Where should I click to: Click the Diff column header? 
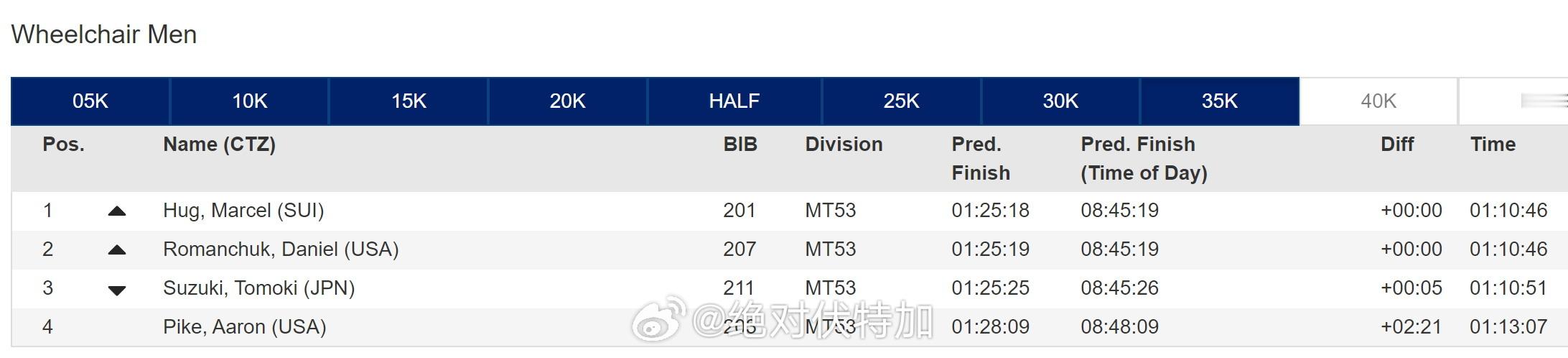[x=1397, y=144]
